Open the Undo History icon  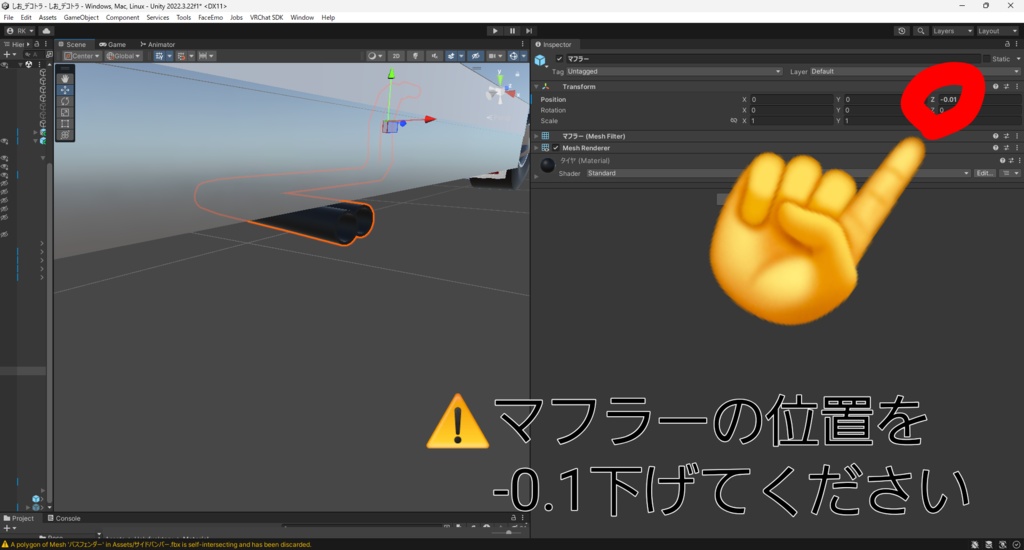click(902, 31)
